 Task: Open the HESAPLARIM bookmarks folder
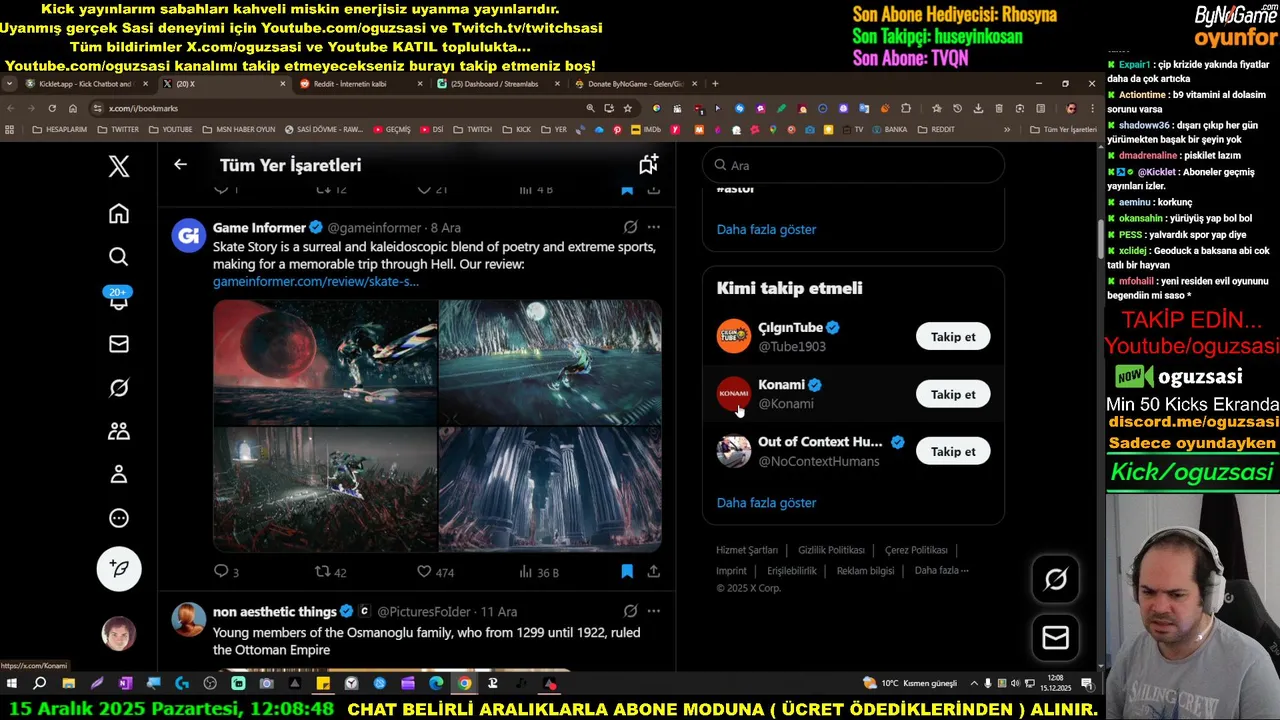click(x=59, y=129)
